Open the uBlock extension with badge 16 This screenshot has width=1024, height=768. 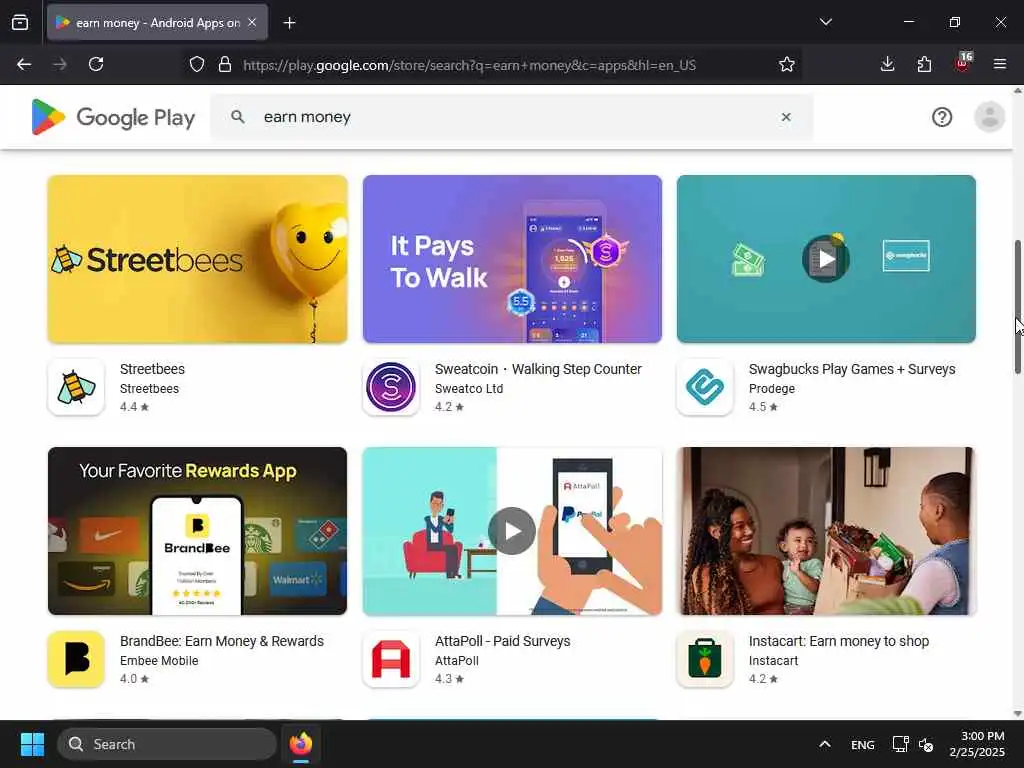pos(963,63)
